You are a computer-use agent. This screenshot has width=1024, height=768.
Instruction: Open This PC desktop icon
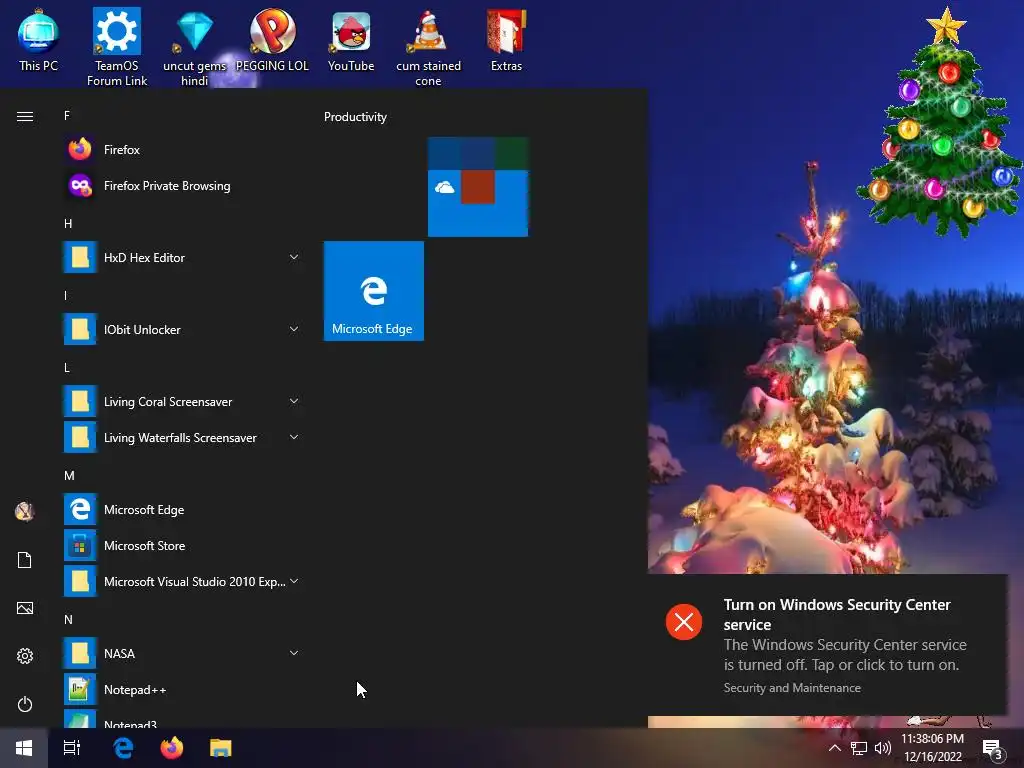[x=38, y=40]
